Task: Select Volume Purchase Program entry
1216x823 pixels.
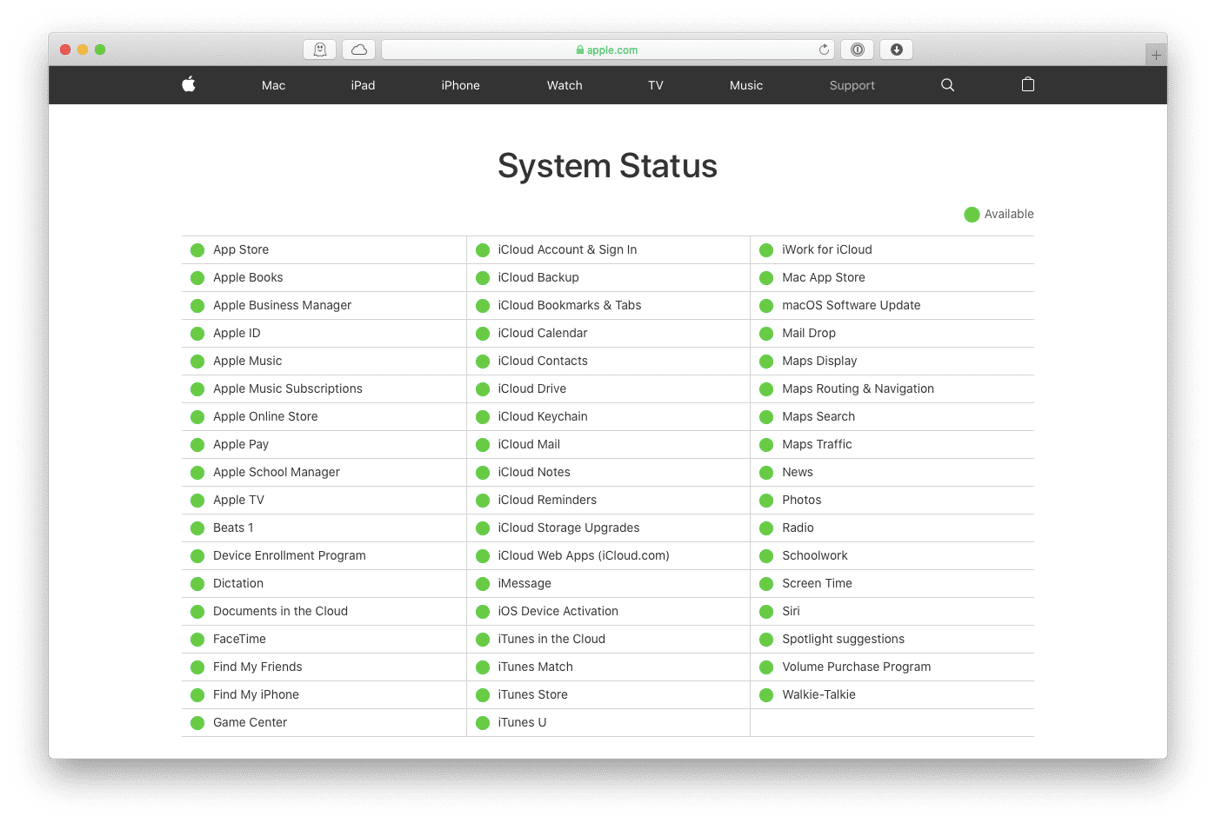Action: 856,667
